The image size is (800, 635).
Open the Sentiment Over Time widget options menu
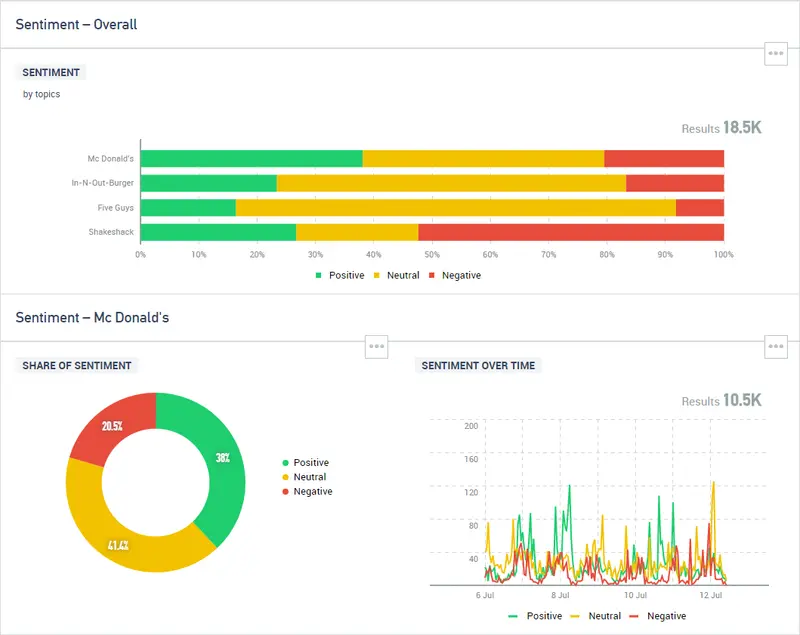point(776,346)
